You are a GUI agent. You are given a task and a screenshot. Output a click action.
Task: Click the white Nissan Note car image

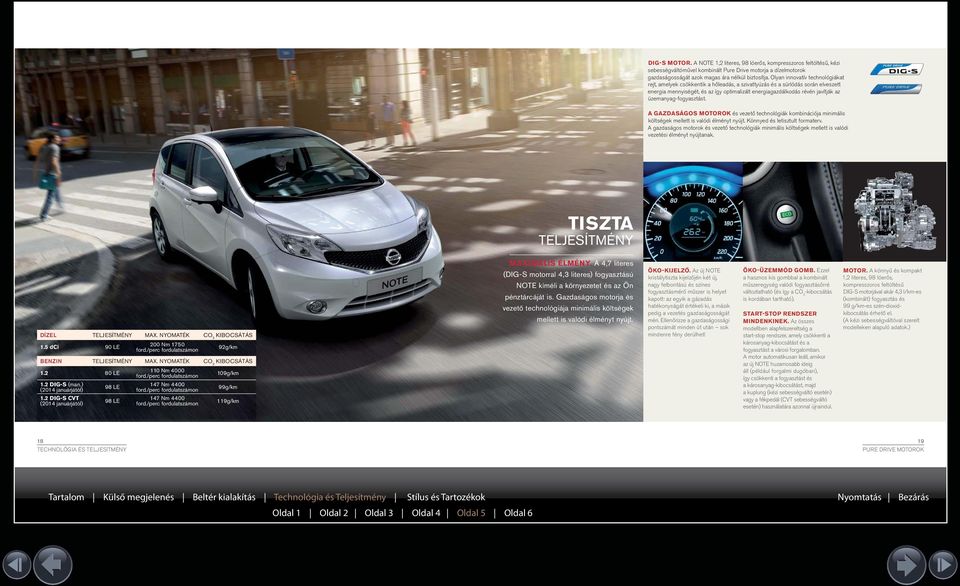[296, 224]
